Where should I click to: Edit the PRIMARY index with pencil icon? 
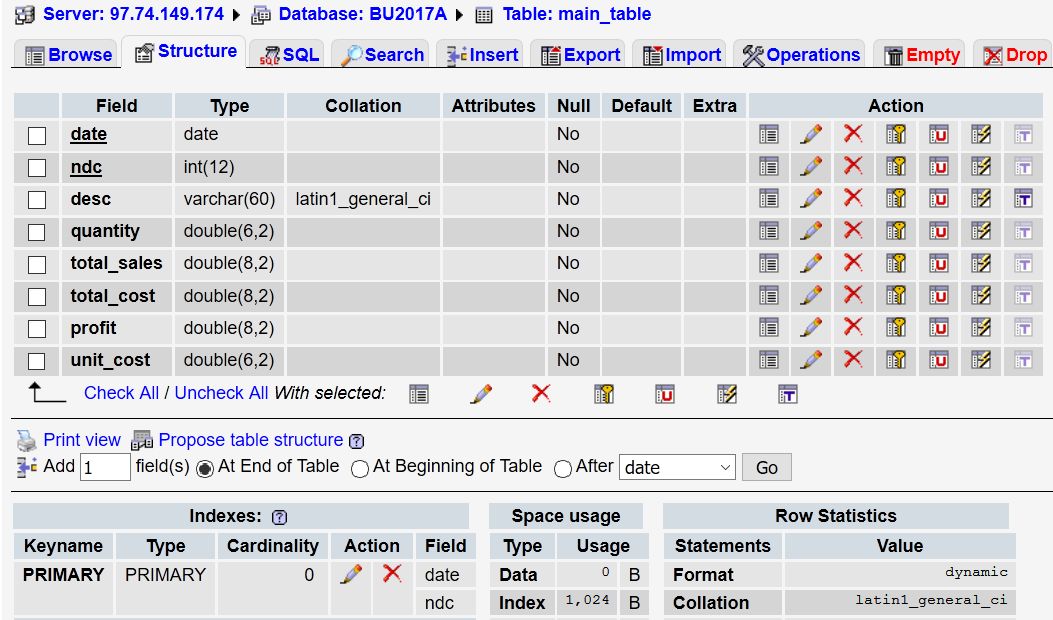coord(351,574)
